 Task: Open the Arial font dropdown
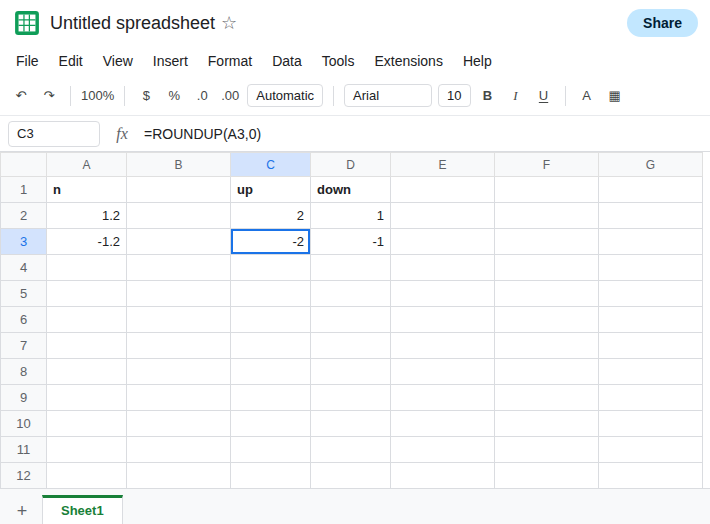[x=388, y=96]
